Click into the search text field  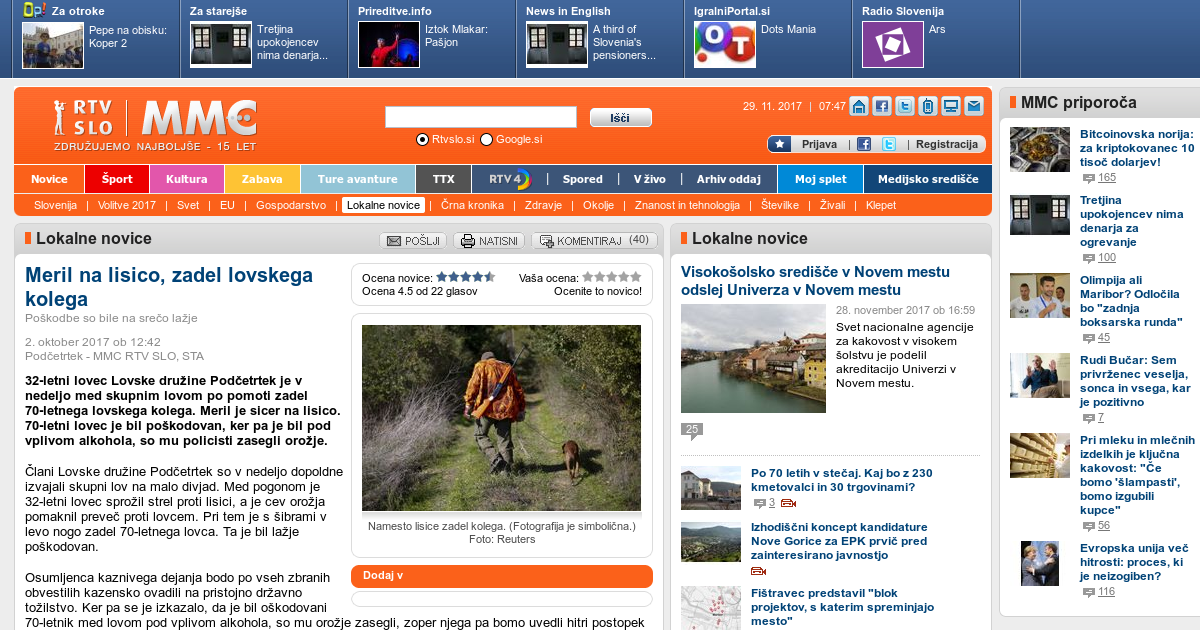[x=480, y=117]
